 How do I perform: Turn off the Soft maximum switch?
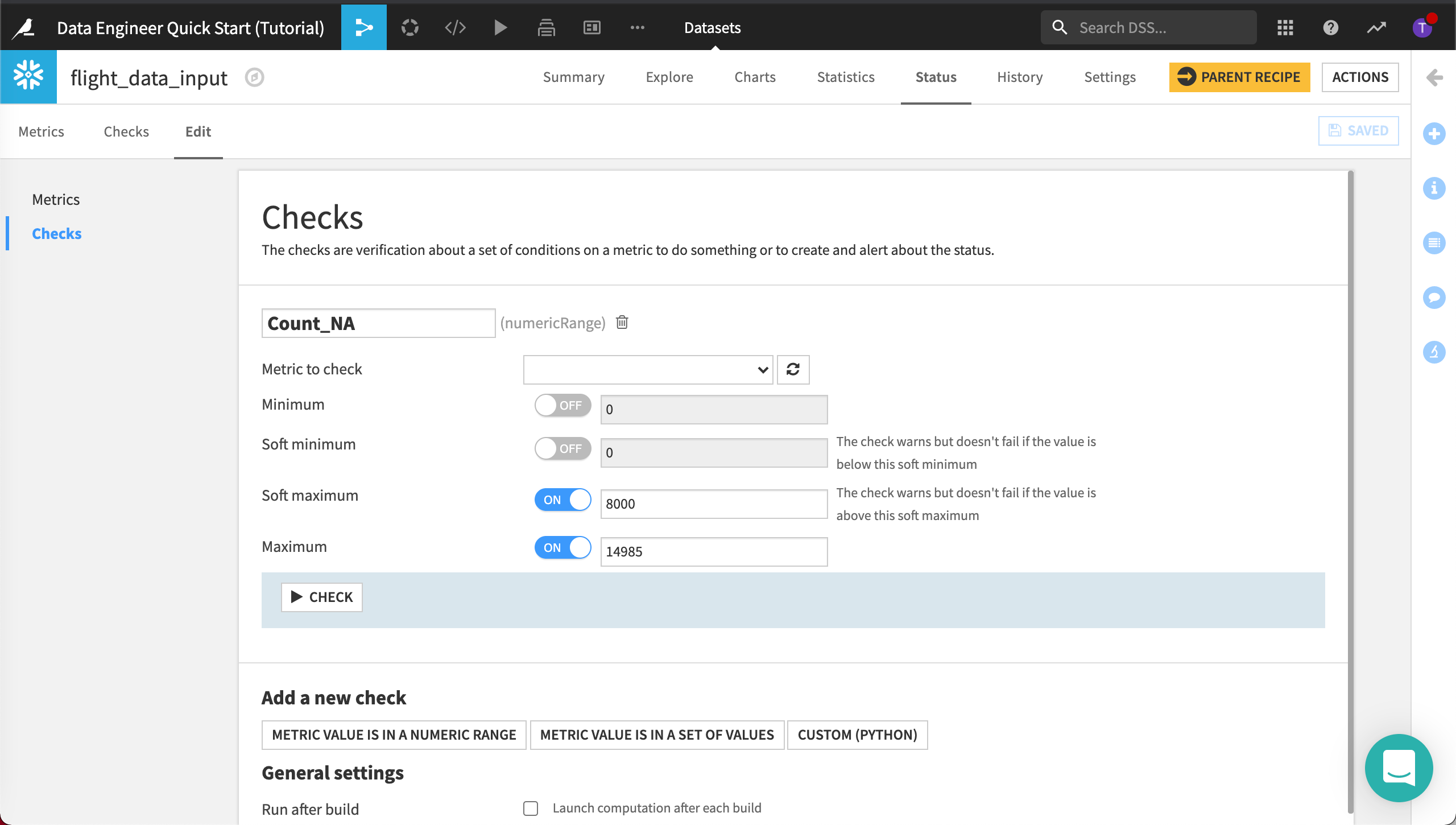pos(563,500)
